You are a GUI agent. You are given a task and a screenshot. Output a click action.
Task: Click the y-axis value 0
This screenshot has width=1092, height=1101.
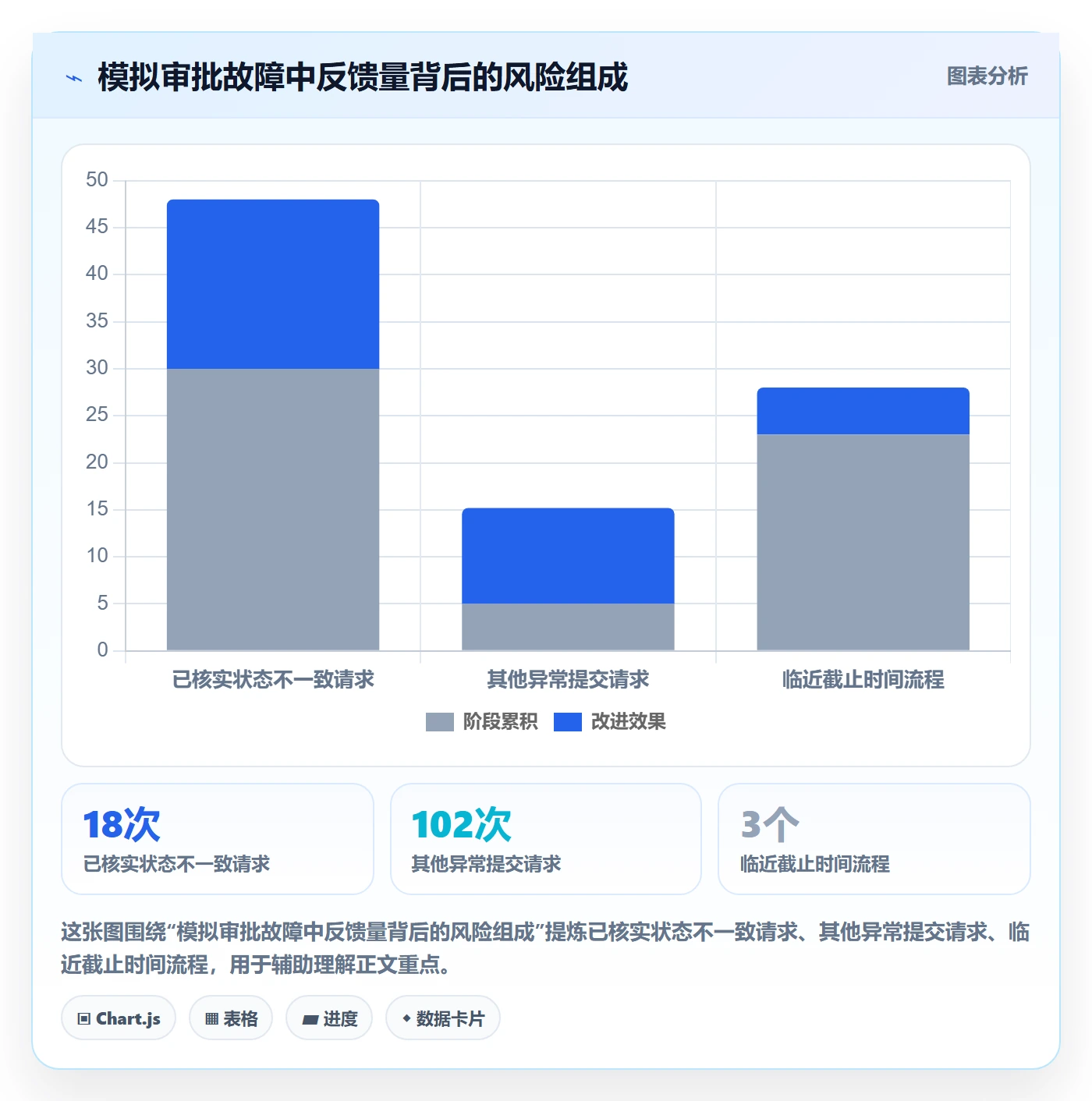coord(102,650)
